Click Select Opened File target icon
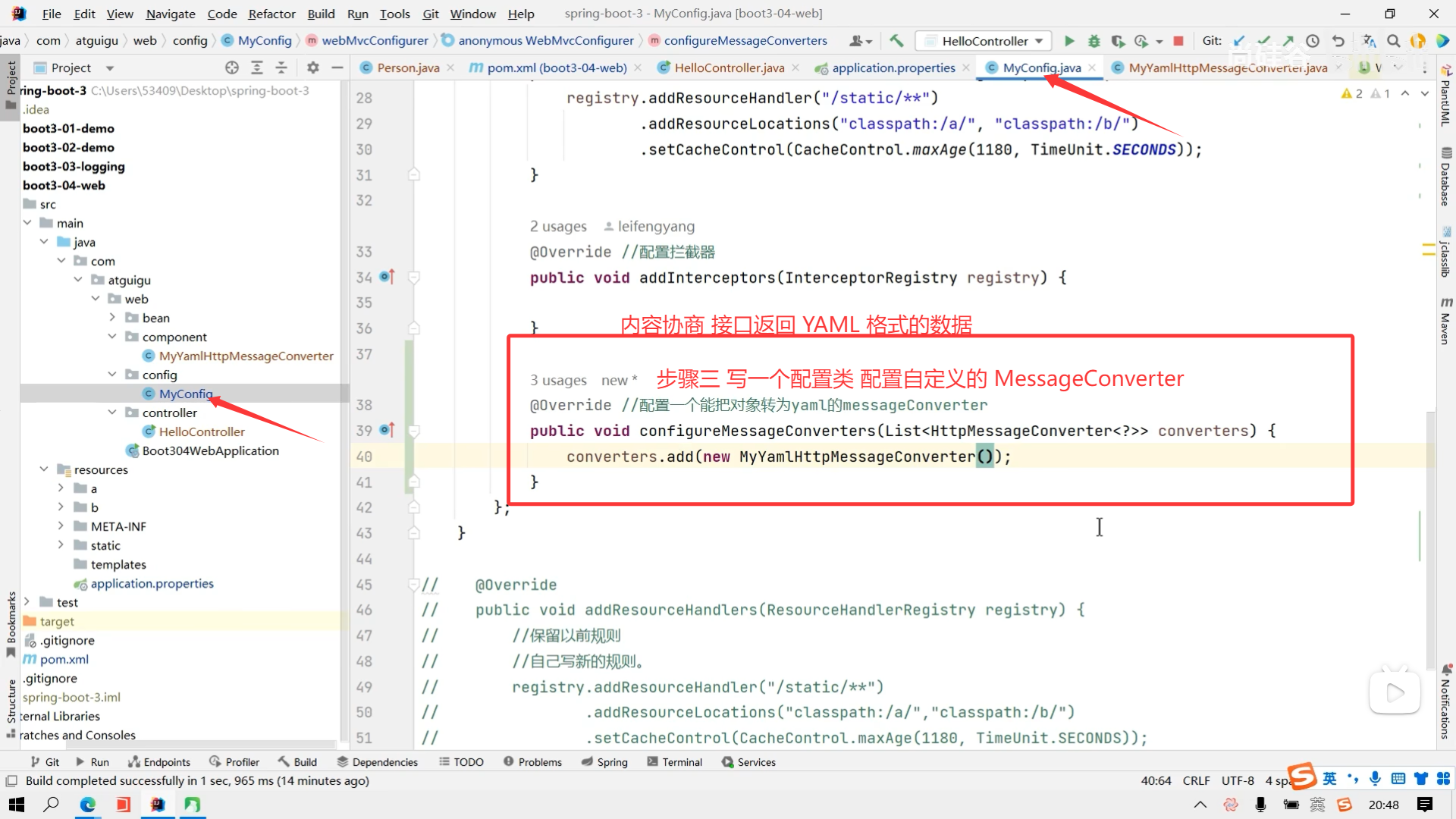 (x=232, y=67)
